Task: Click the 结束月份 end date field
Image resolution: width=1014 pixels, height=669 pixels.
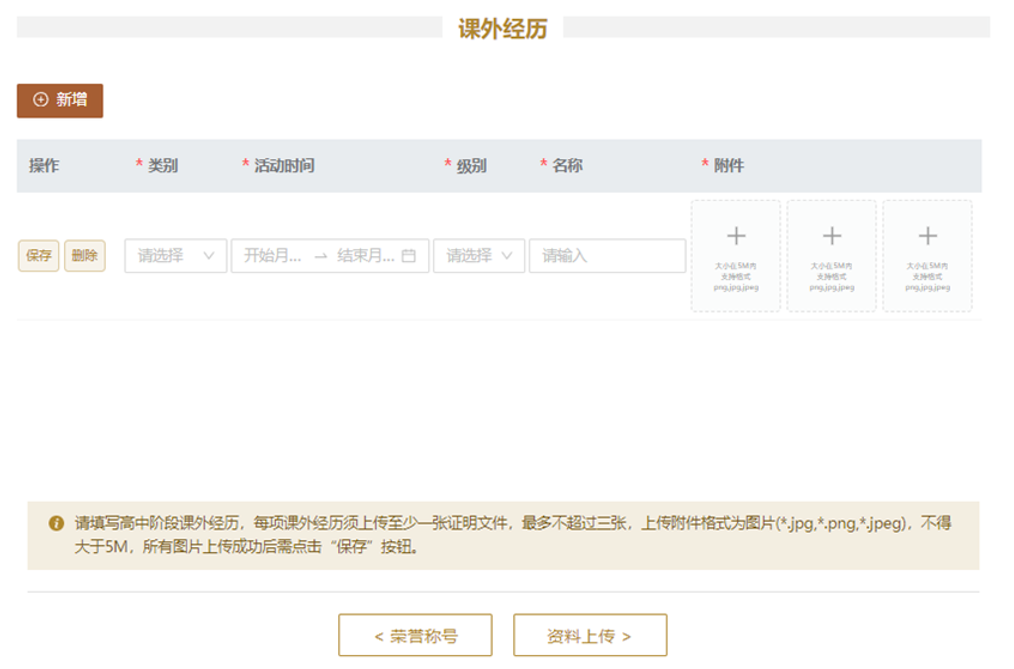Action: pos(365,256)
